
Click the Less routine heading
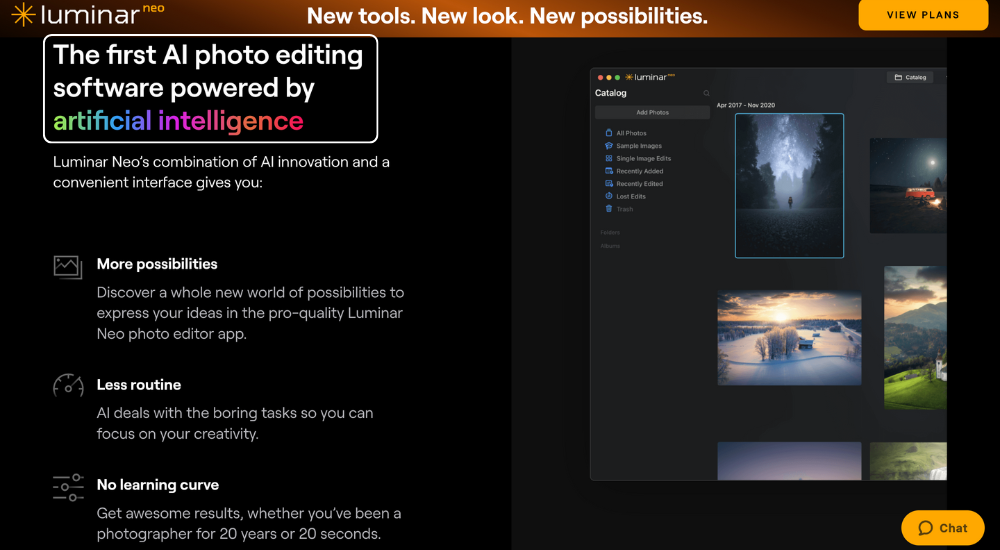pyautogui.click(x=139, y=385)
